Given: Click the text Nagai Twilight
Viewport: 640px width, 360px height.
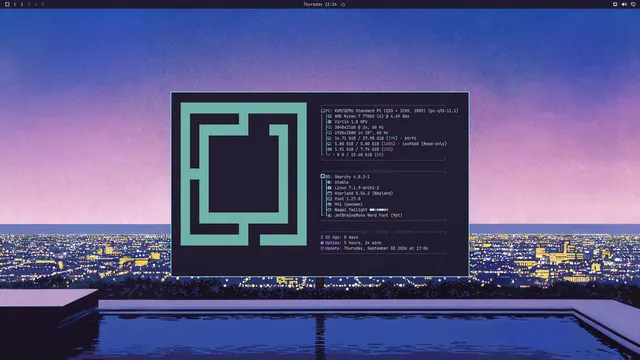Looking at the screenshot, I should 351,210.
